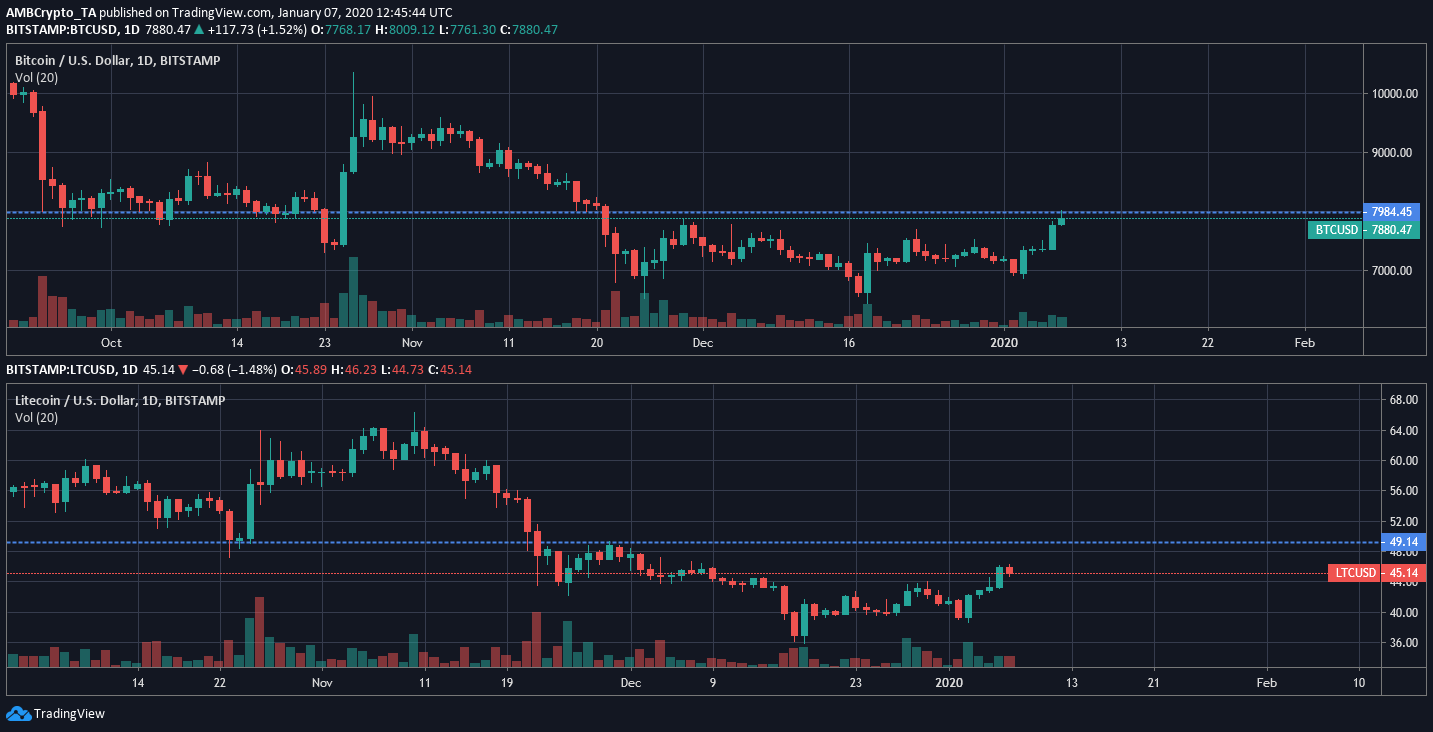The width and height of the screenshot is (1433, 732).
Task: Click the Dec date label on Bitcoin chart
Action: point(702,343)
